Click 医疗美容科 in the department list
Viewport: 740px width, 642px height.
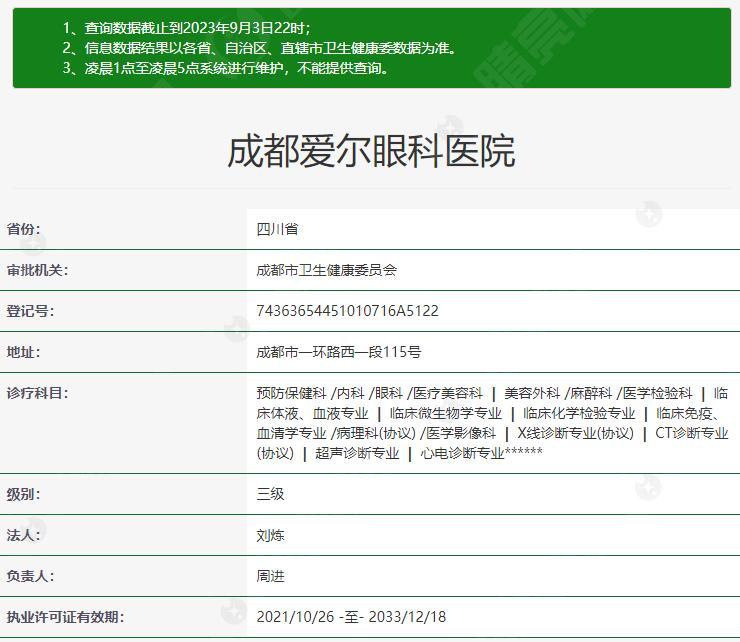(x=448, y=393)
